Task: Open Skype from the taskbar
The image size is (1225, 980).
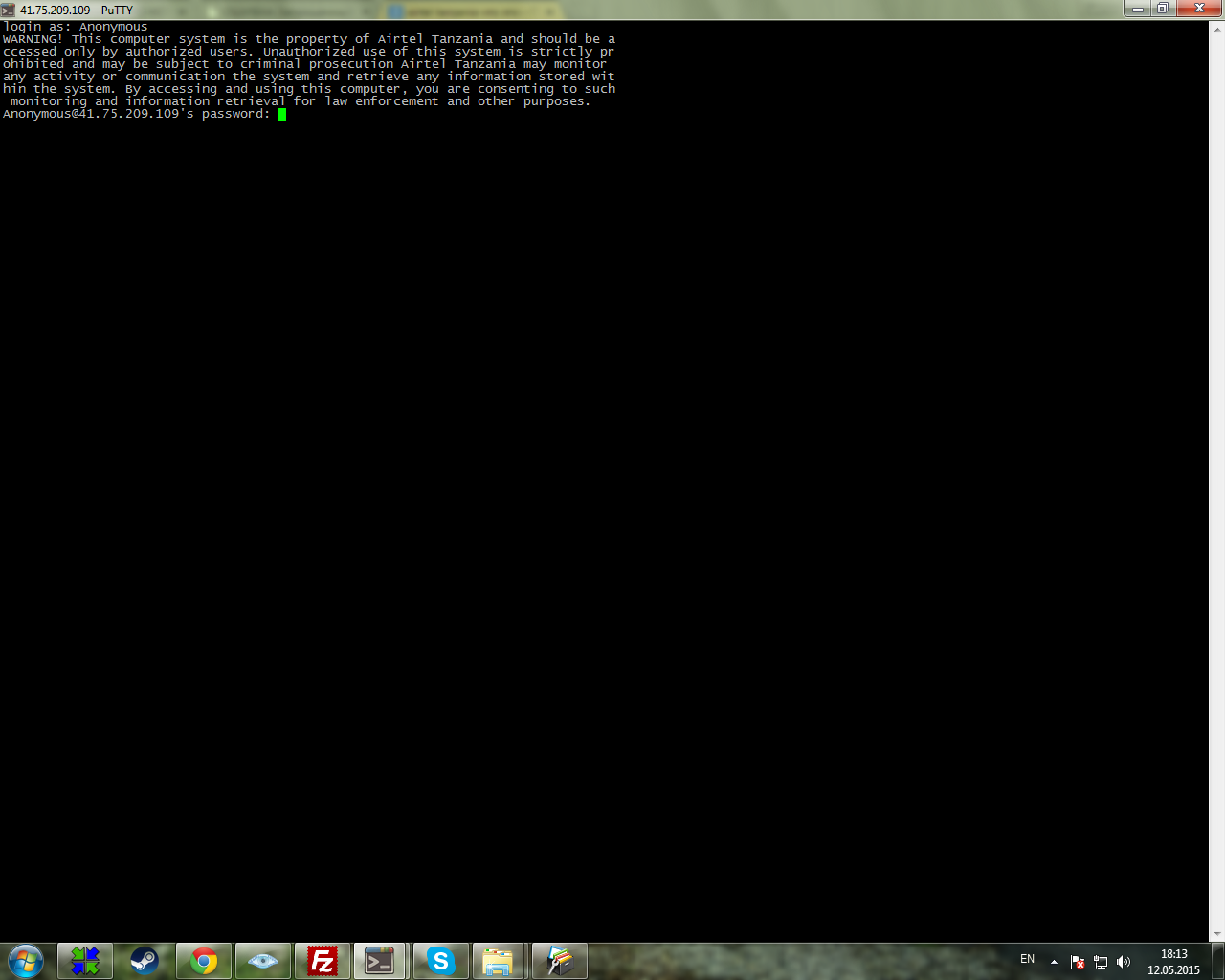Action: pyautogui.click(x=440, y=961)
